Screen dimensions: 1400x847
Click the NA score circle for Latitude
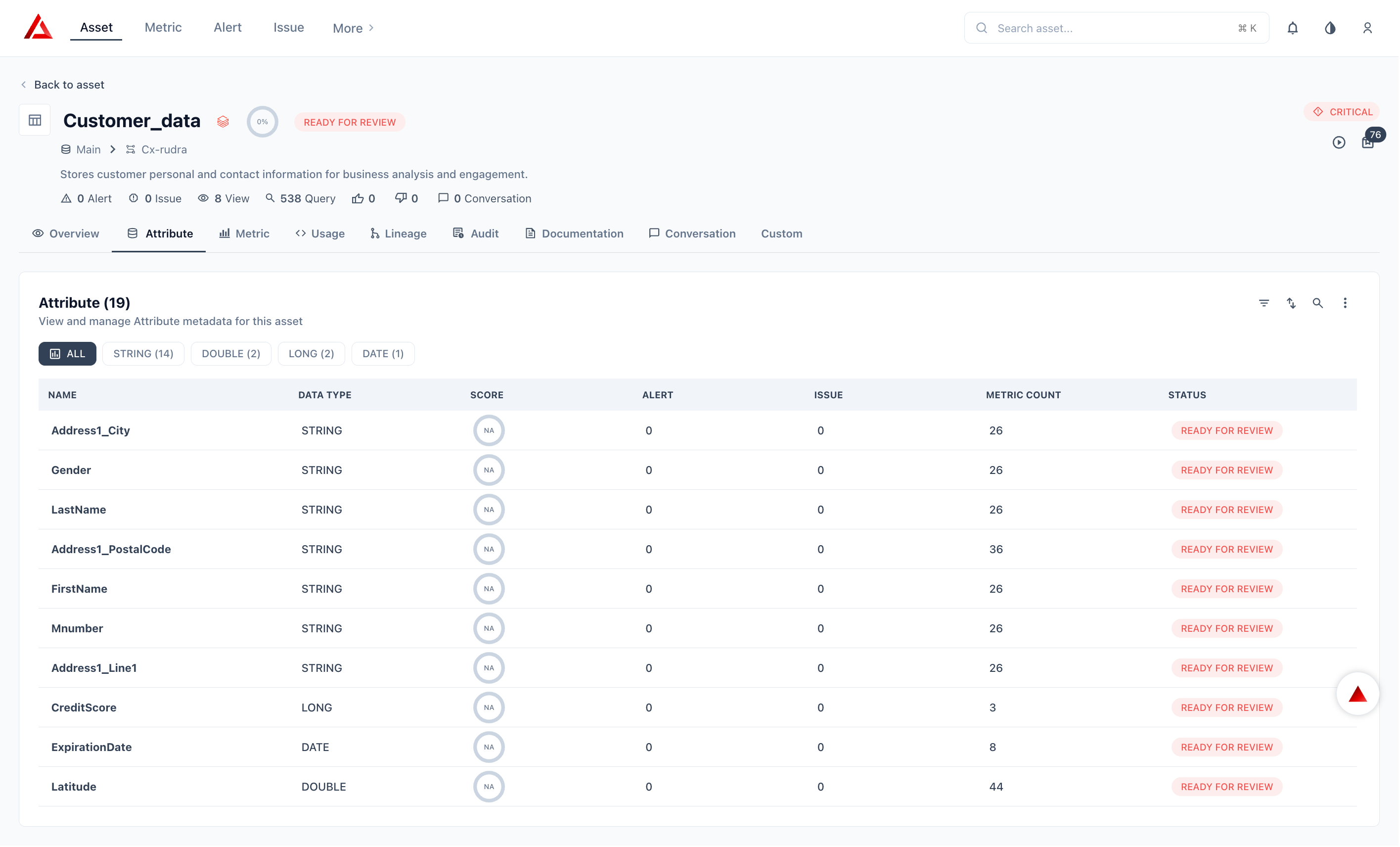(489, 787)
